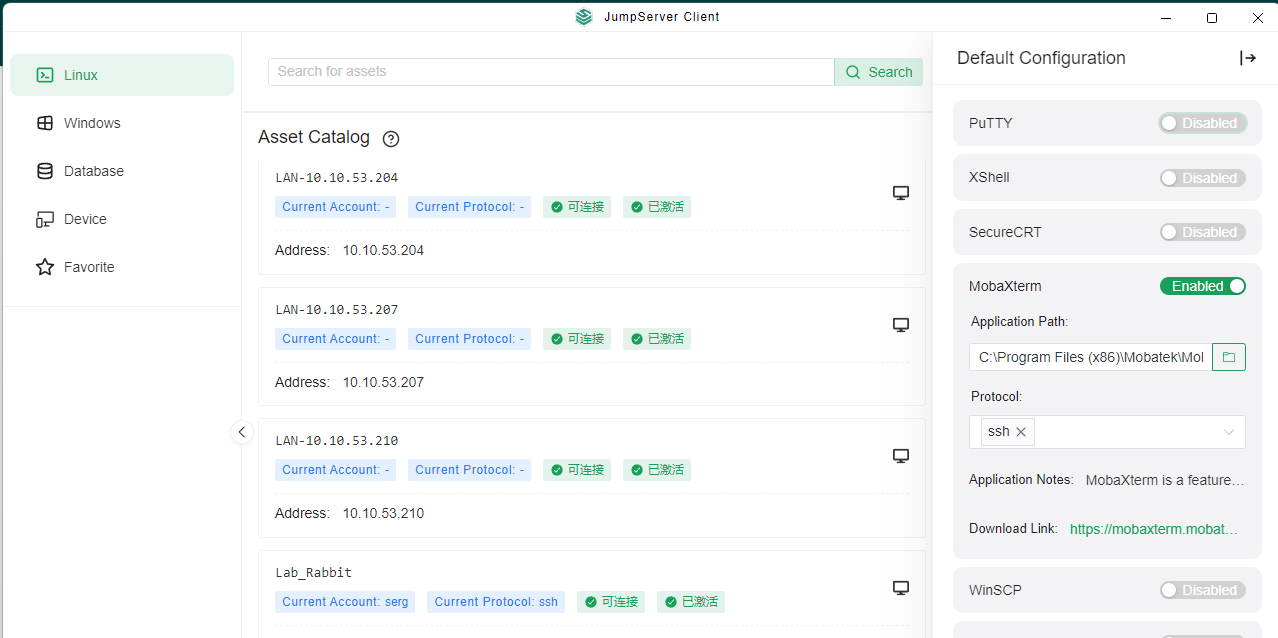Screen dimensions: 1278x638
Task: Click the PuTTY configuration label
Action: pyautogui.click(x=991, y=123)
